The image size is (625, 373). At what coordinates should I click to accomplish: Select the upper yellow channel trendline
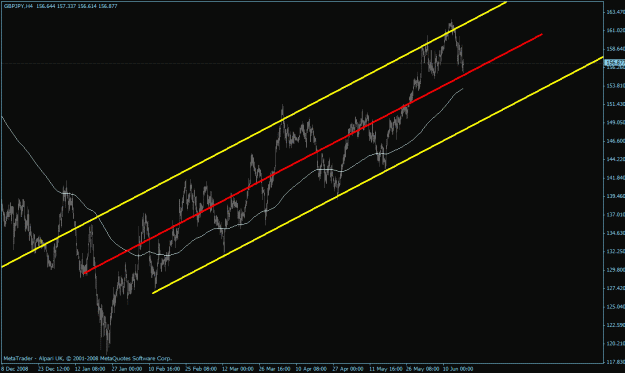pos(254,134)
